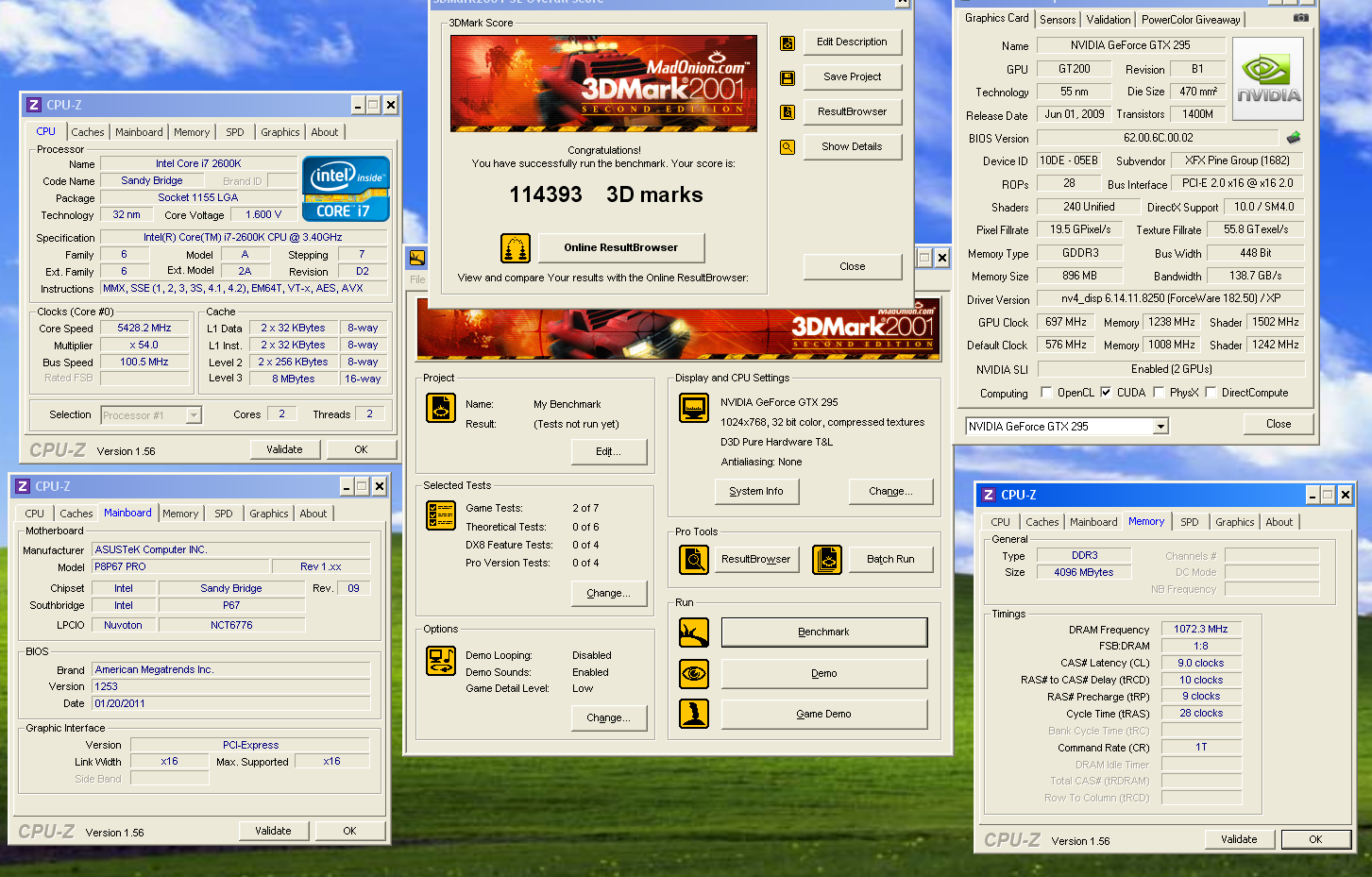Click Batch Run button
The height and width of the screenshot is (877, 1372).
(891, 560)
